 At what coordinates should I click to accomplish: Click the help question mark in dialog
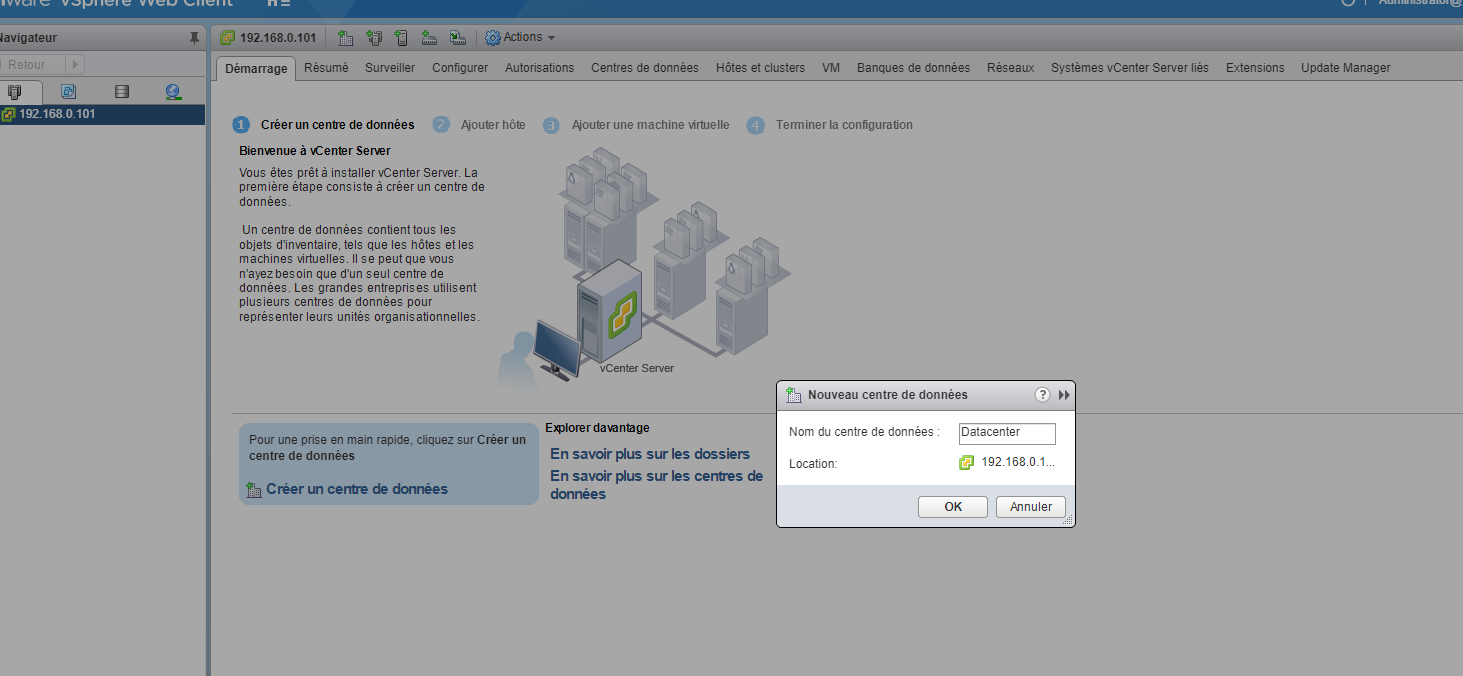[x=1042, y=395]
